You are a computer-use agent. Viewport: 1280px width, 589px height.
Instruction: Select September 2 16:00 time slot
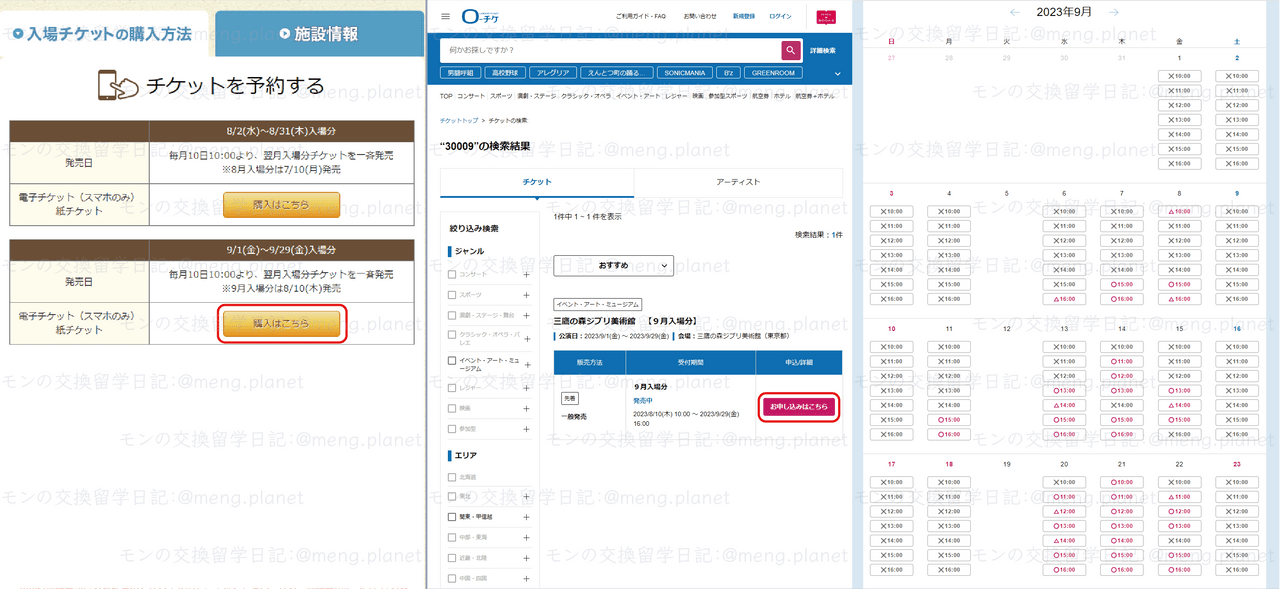[1238, 163]
